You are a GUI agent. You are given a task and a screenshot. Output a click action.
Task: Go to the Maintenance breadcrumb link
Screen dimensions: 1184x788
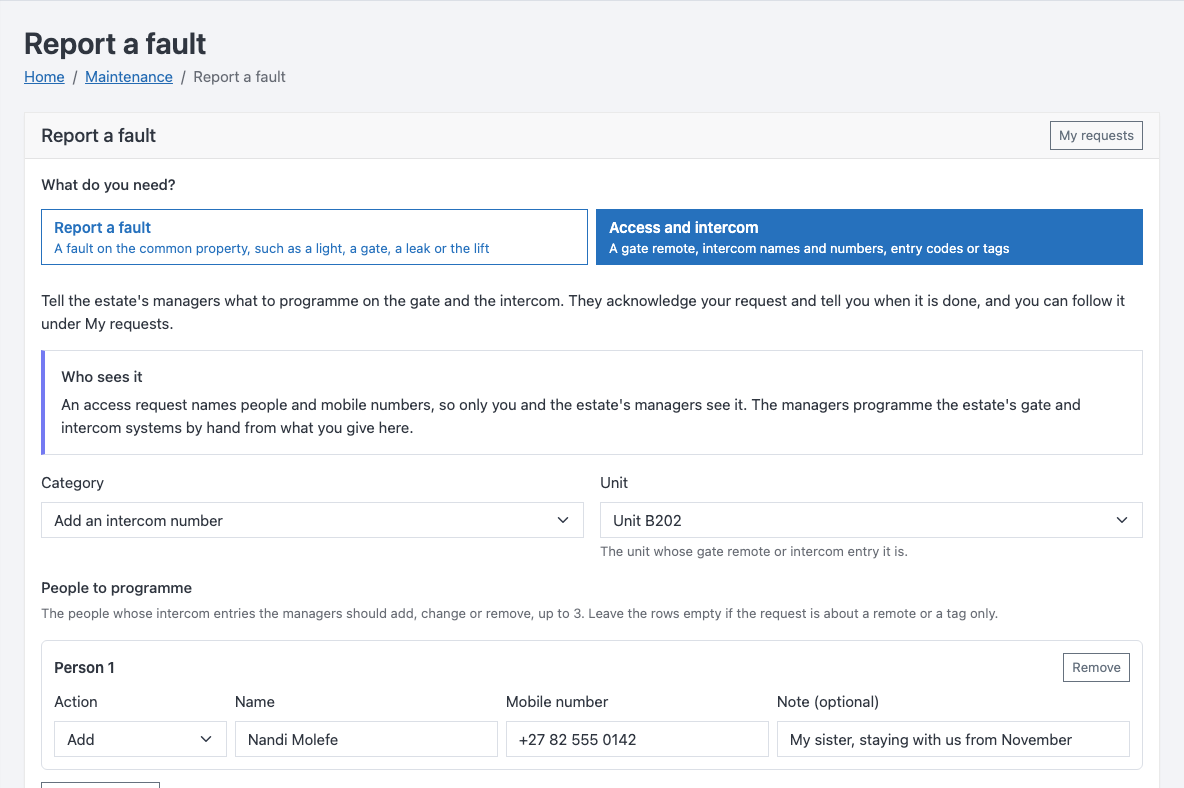[x=128, y=77]
